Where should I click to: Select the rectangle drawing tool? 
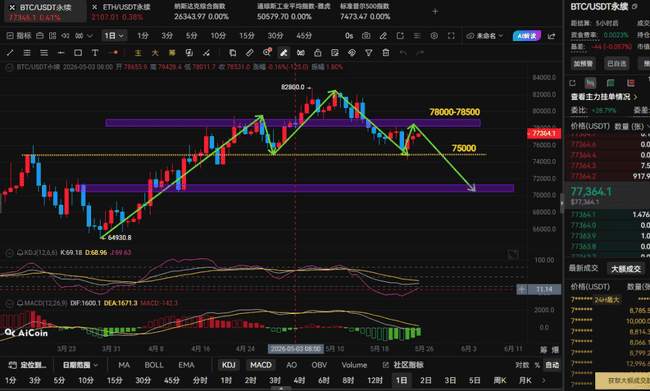78,53
